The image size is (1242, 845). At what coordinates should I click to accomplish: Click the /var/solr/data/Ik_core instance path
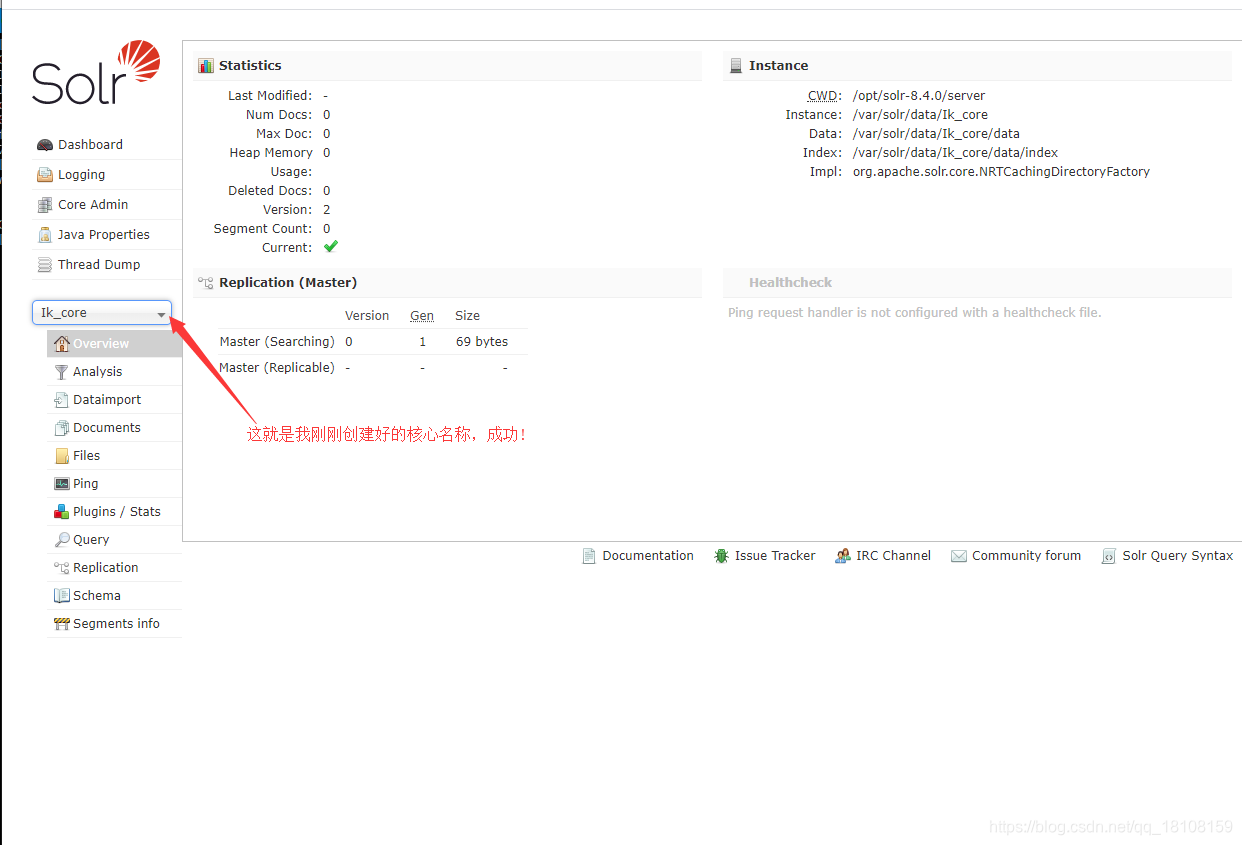(x=920, y=115)
